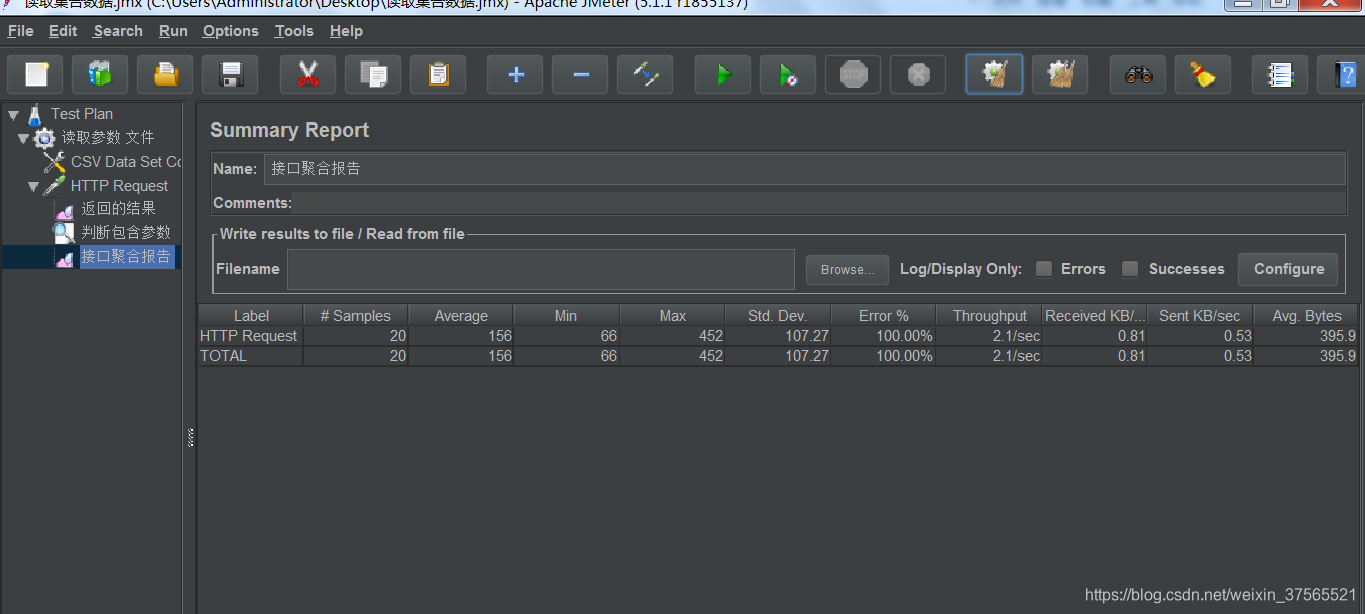Click the Save floppy disk icon
1365x614 pixels.
click(230, 74)
